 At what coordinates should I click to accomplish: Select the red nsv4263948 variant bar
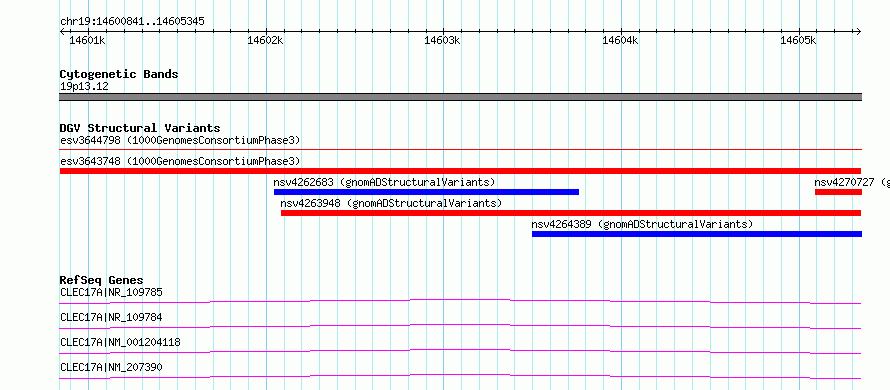tap(571, 213)
